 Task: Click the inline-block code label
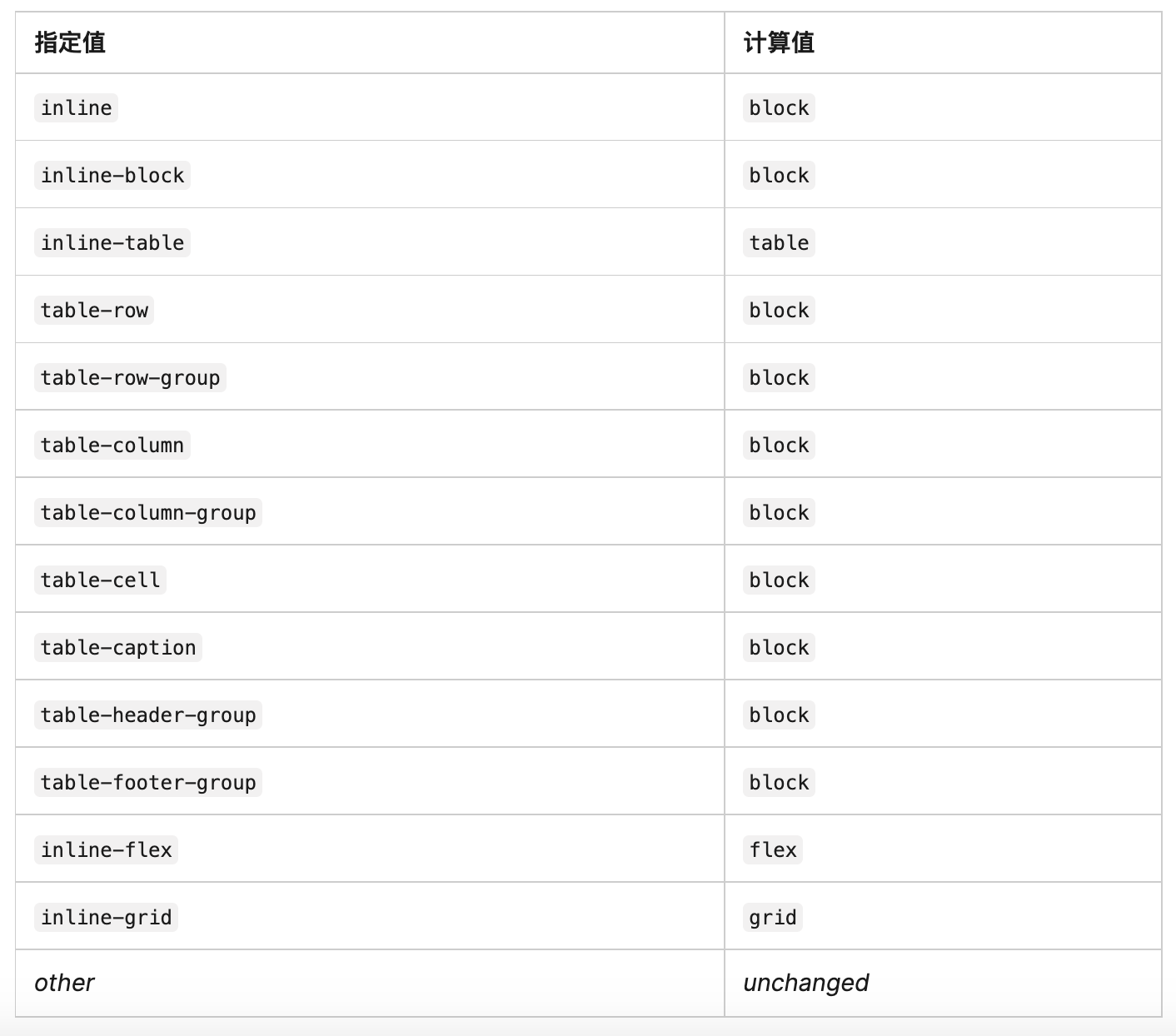click(x=112, y=176)
